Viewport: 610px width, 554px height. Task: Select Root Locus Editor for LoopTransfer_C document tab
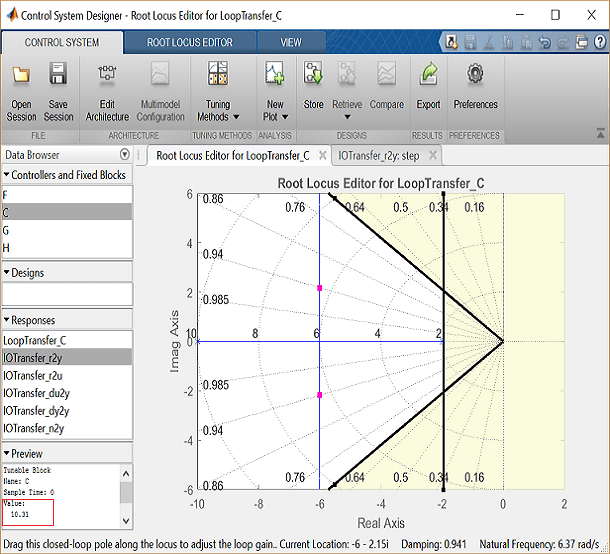[x=233, y=156]
